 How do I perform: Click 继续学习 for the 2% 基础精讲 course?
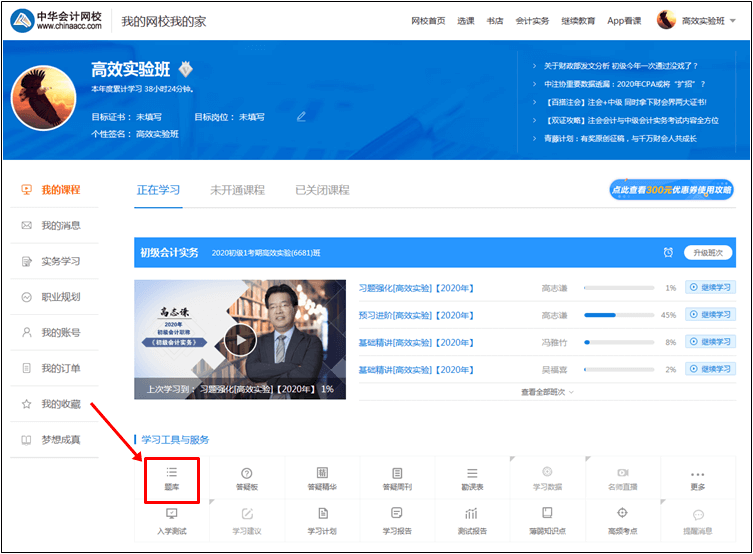pos(710,369)
